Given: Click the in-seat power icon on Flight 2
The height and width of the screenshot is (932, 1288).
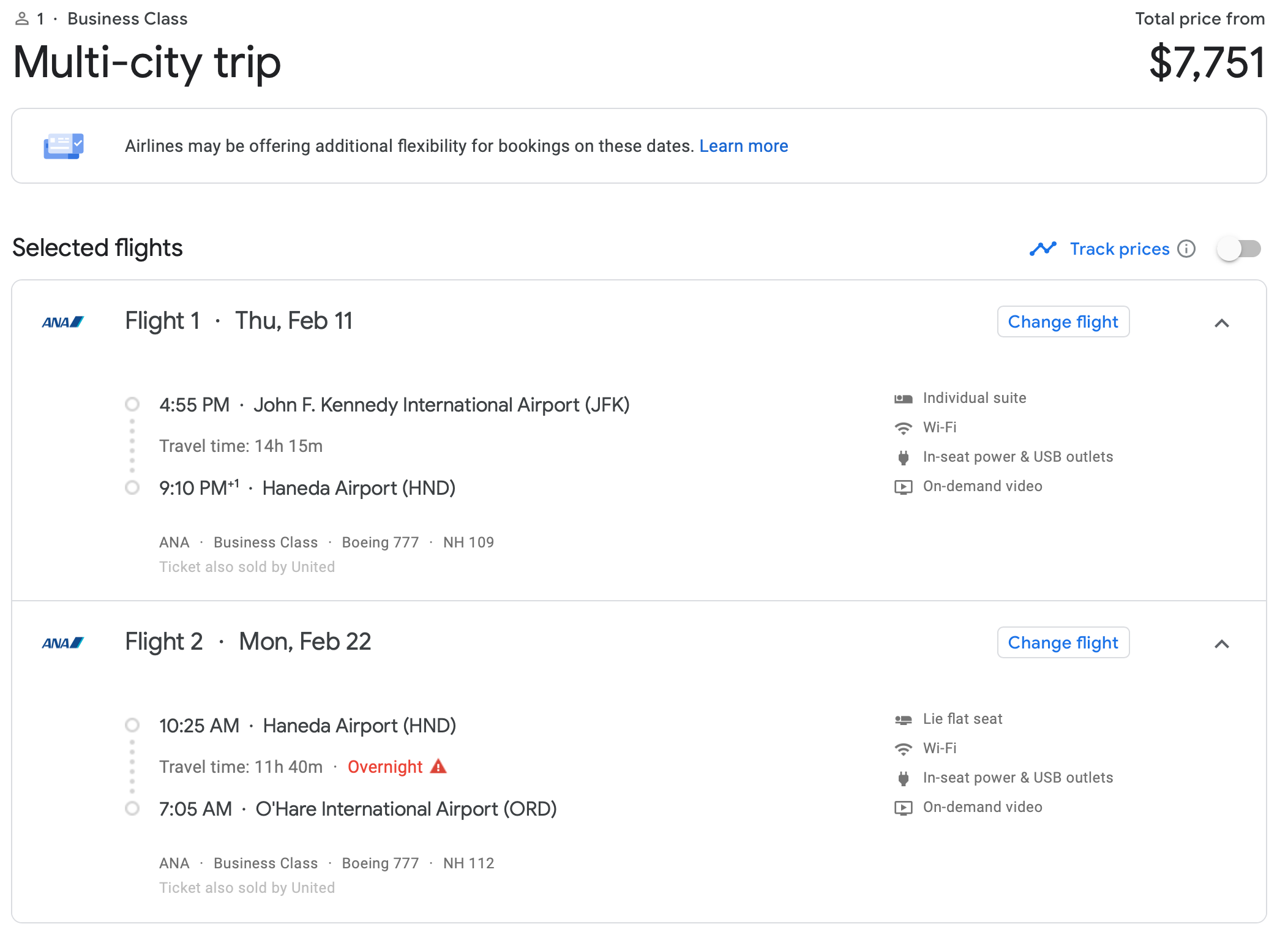Looking at the screenshot, I should (x=902, y=777).
